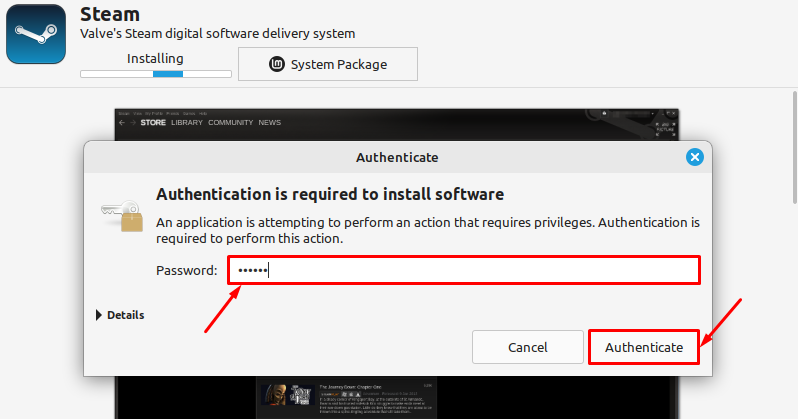
Task: Click the Steam title text
Action: tap(110, 14)
